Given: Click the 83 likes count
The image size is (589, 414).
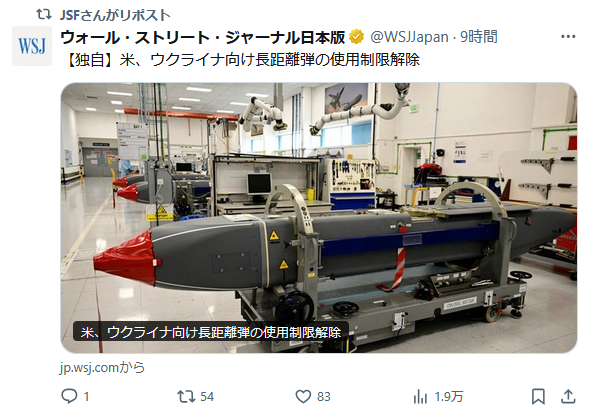Looking at the screenshot, I should [x=324, y=397].
